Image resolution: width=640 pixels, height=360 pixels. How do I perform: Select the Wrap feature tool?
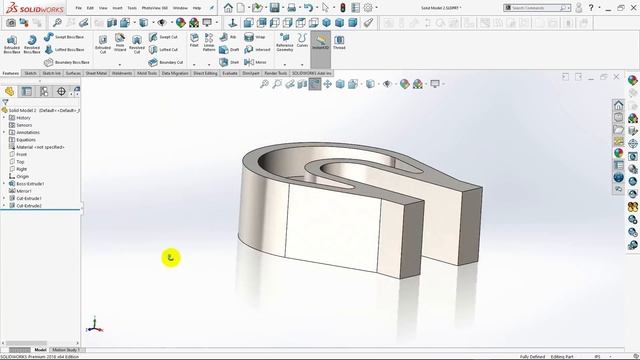tap(255, 37)
